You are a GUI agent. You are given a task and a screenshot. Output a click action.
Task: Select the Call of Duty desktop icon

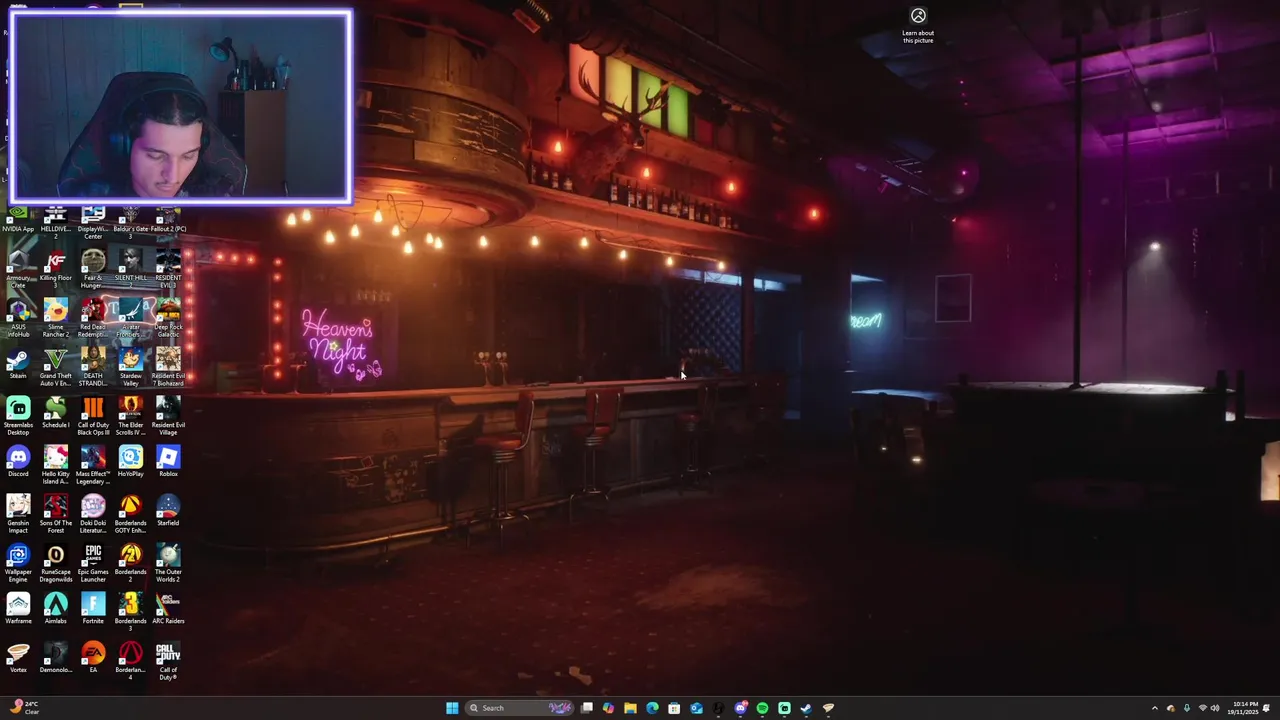[x=168, y=661]
